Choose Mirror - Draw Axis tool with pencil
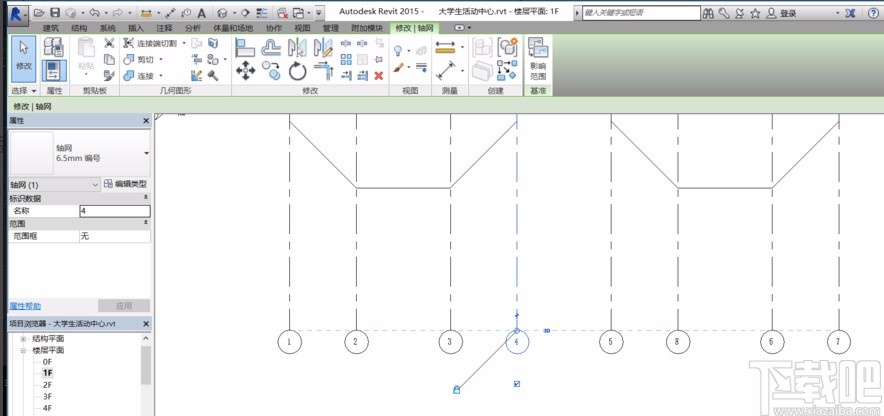 coord(323,47)
